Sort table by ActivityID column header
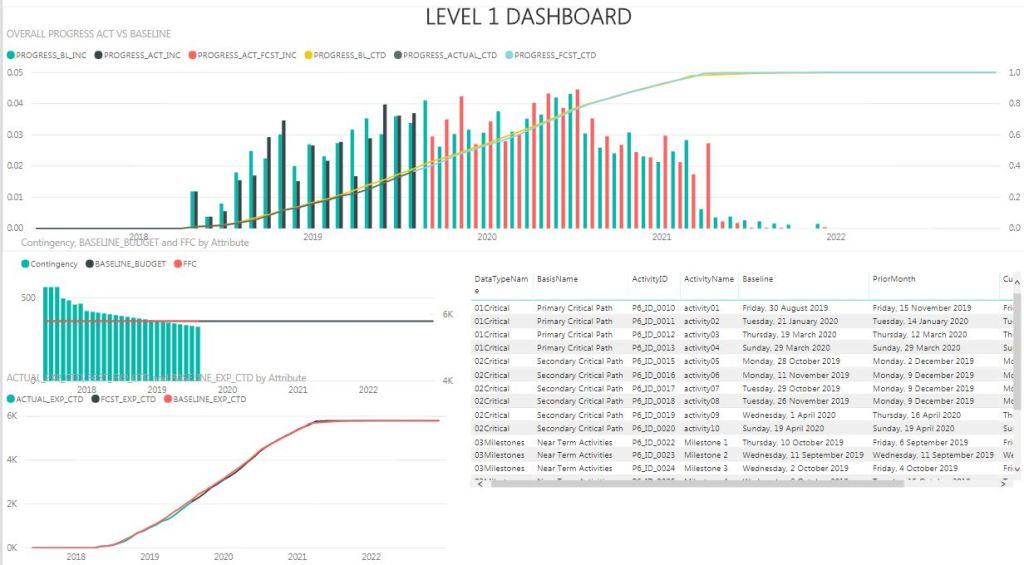 (649, 279)
